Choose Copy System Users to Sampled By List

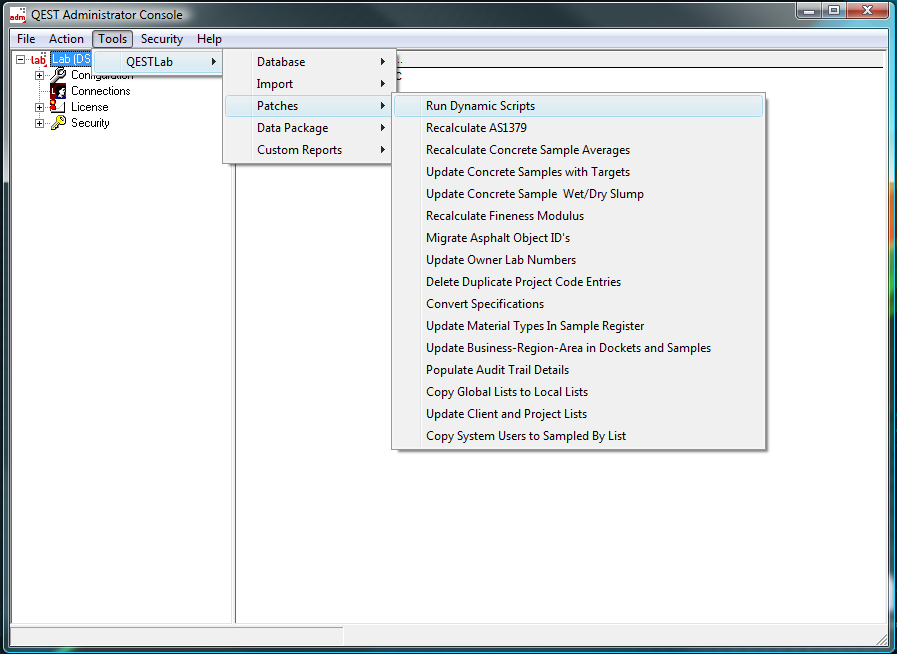(526, 436)
